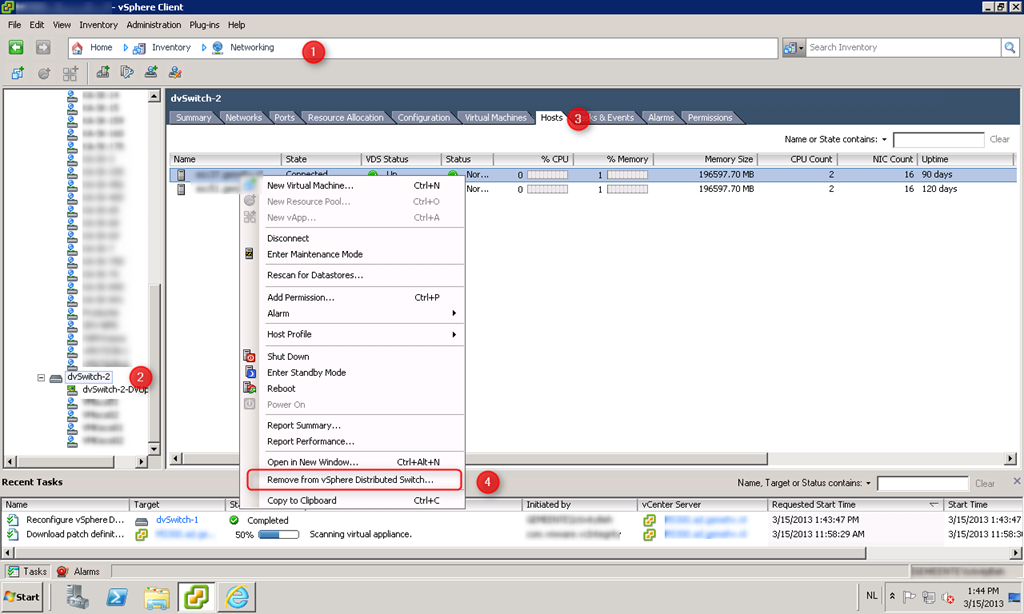Sort hosts by Uptime column header
This screenshot has height=614, width=1024.
965,159
